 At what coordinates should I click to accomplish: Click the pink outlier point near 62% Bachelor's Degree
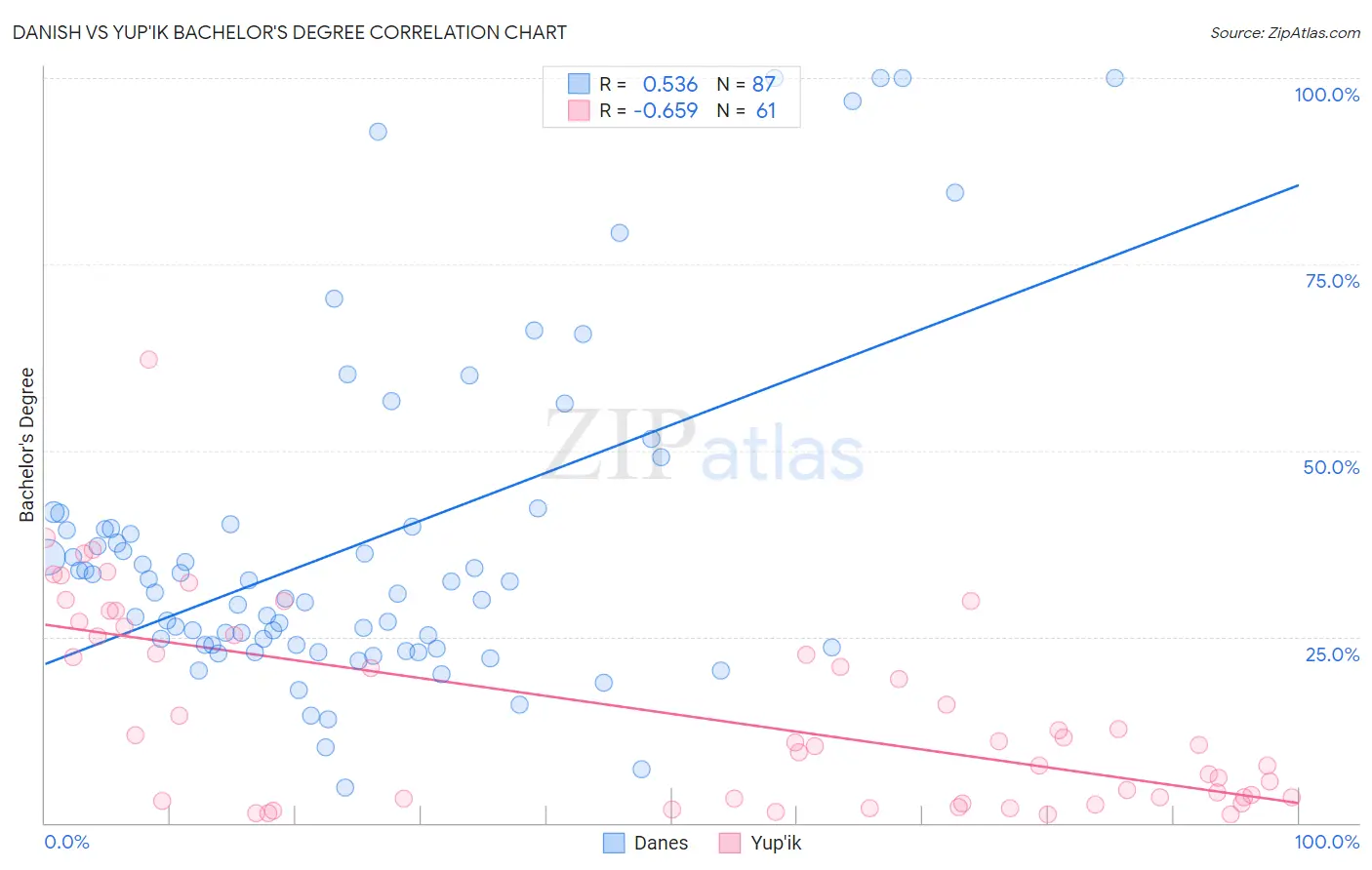click(x=148, y=359)
